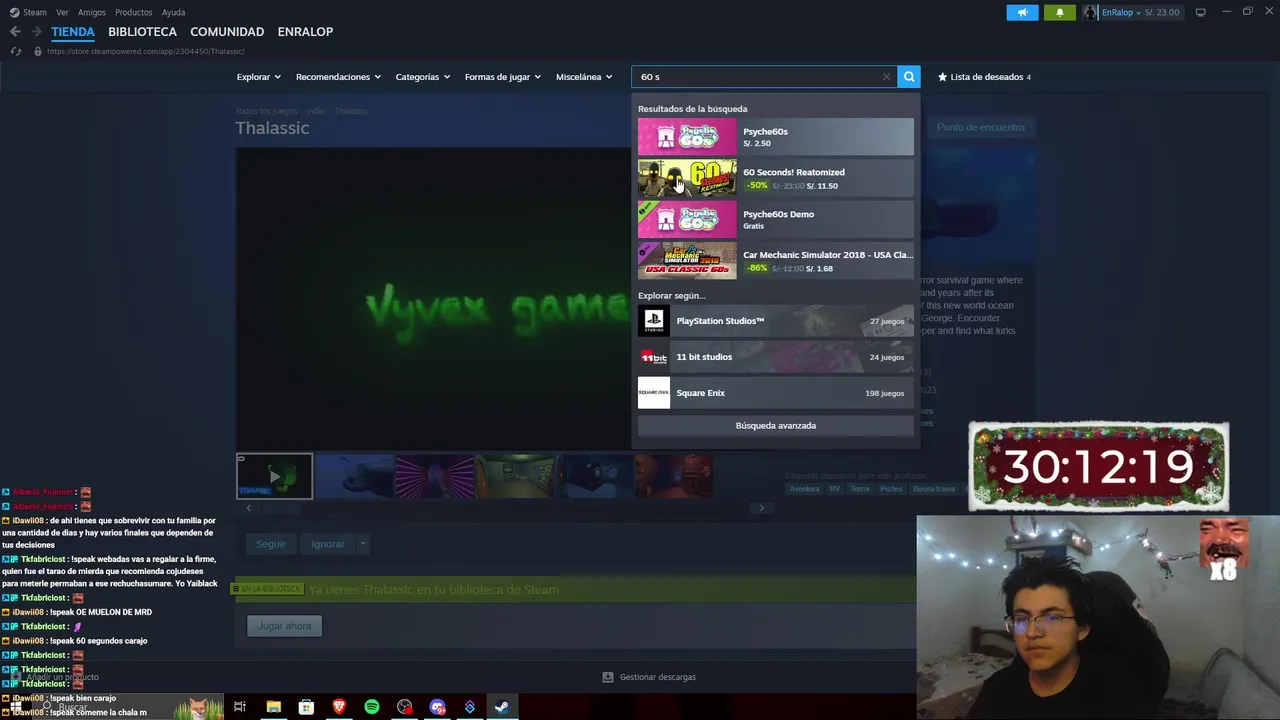This screenshot has width=1280, height=720.
Task: Open the Amigos menu
Action: (x=92, y=12)
